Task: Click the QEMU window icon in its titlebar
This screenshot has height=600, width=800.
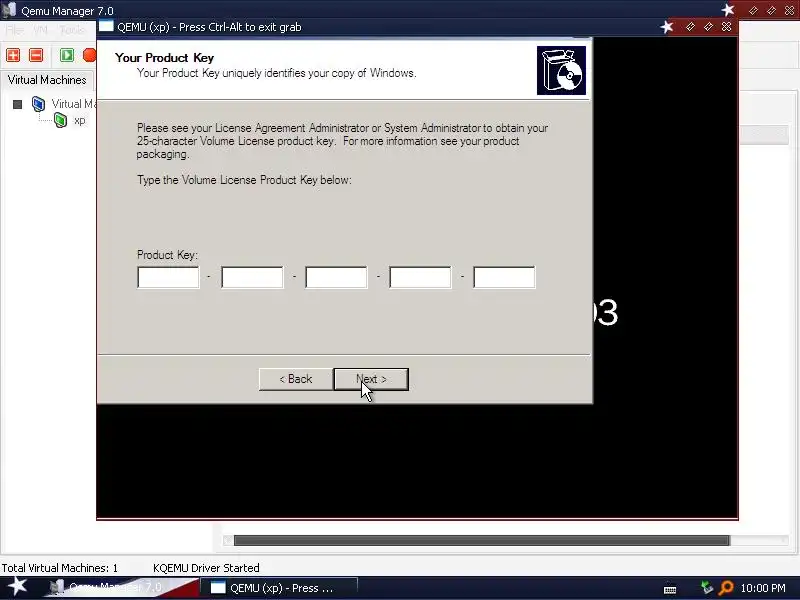Action: click(106, 27)
